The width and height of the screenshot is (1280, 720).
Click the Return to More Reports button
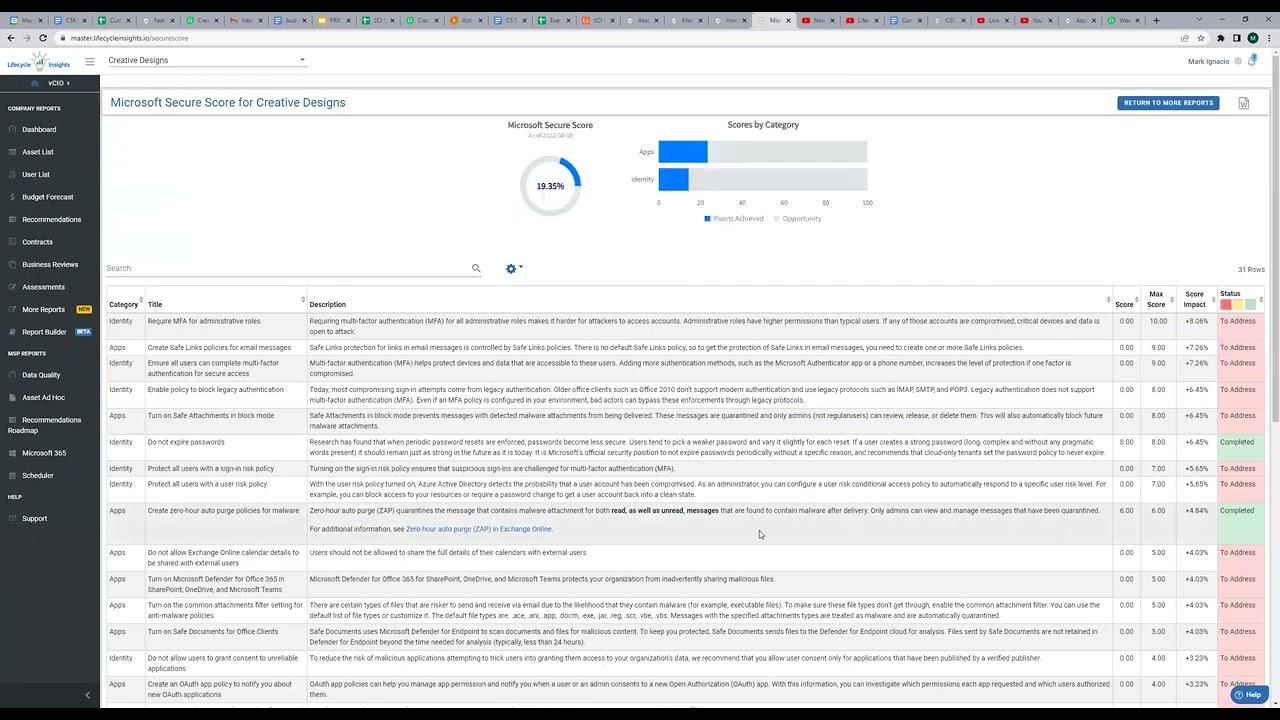(x=1168, y=102)
